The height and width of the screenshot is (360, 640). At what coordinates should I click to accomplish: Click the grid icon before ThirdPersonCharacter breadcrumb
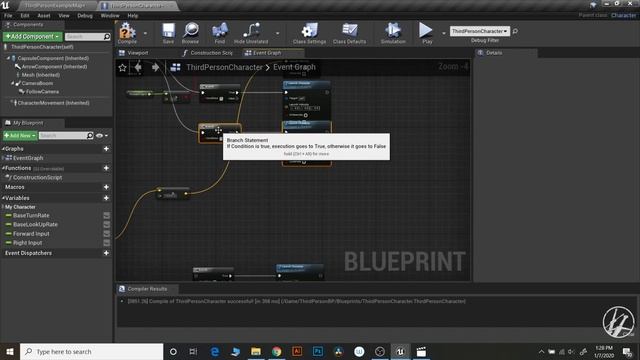click(176, 67)
